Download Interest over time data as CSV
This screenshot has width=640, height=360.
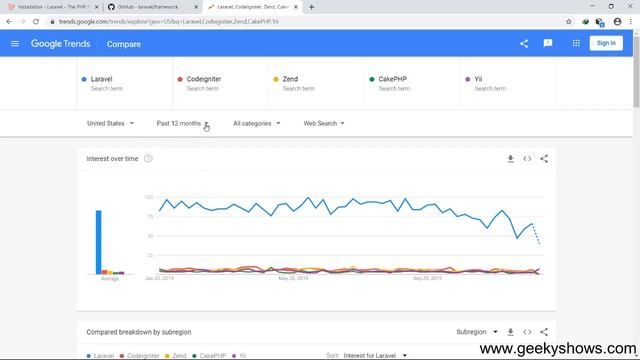point(510,159)
